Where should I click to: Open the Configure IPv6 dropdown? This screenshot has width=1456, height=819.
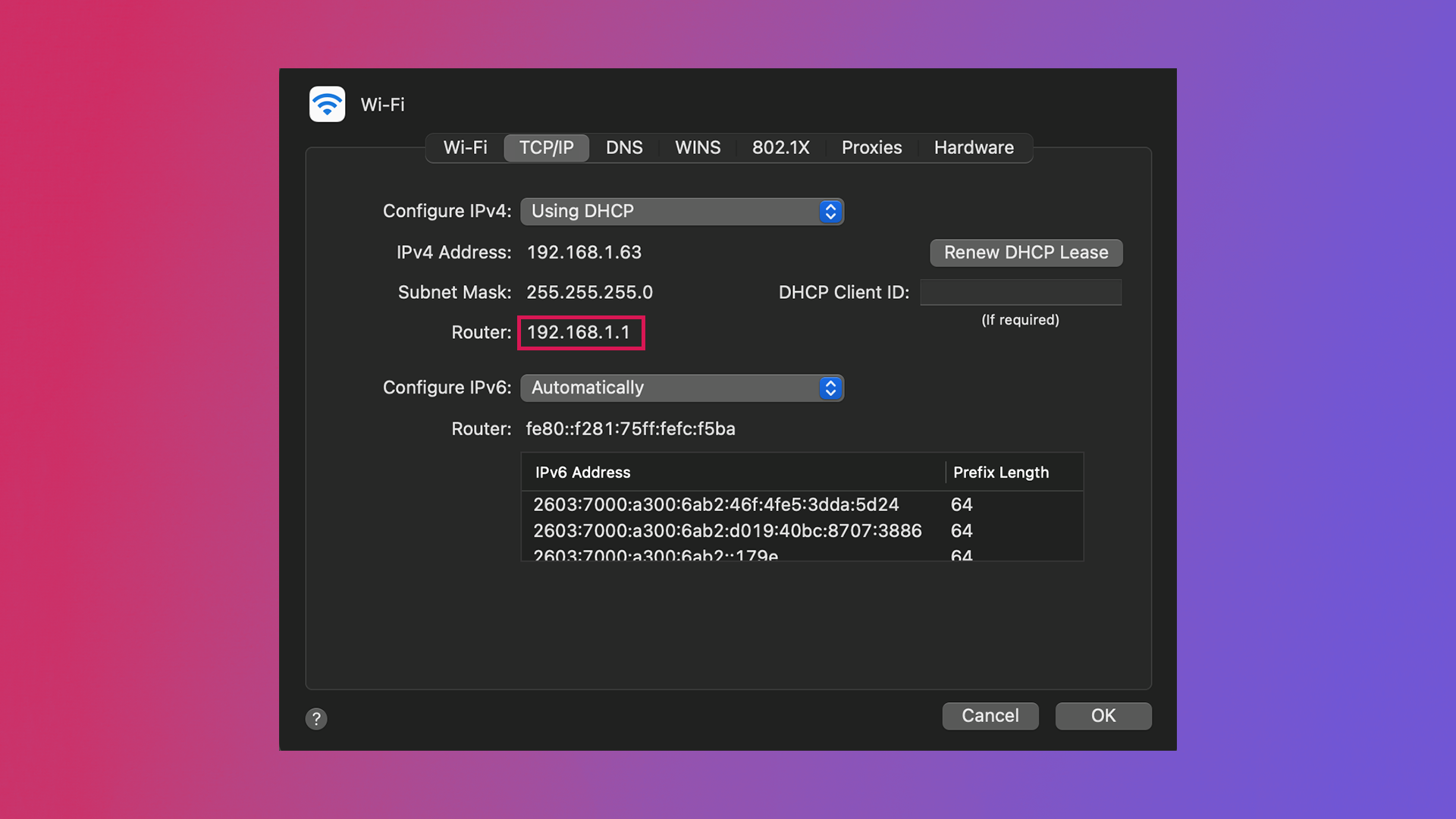682,388
